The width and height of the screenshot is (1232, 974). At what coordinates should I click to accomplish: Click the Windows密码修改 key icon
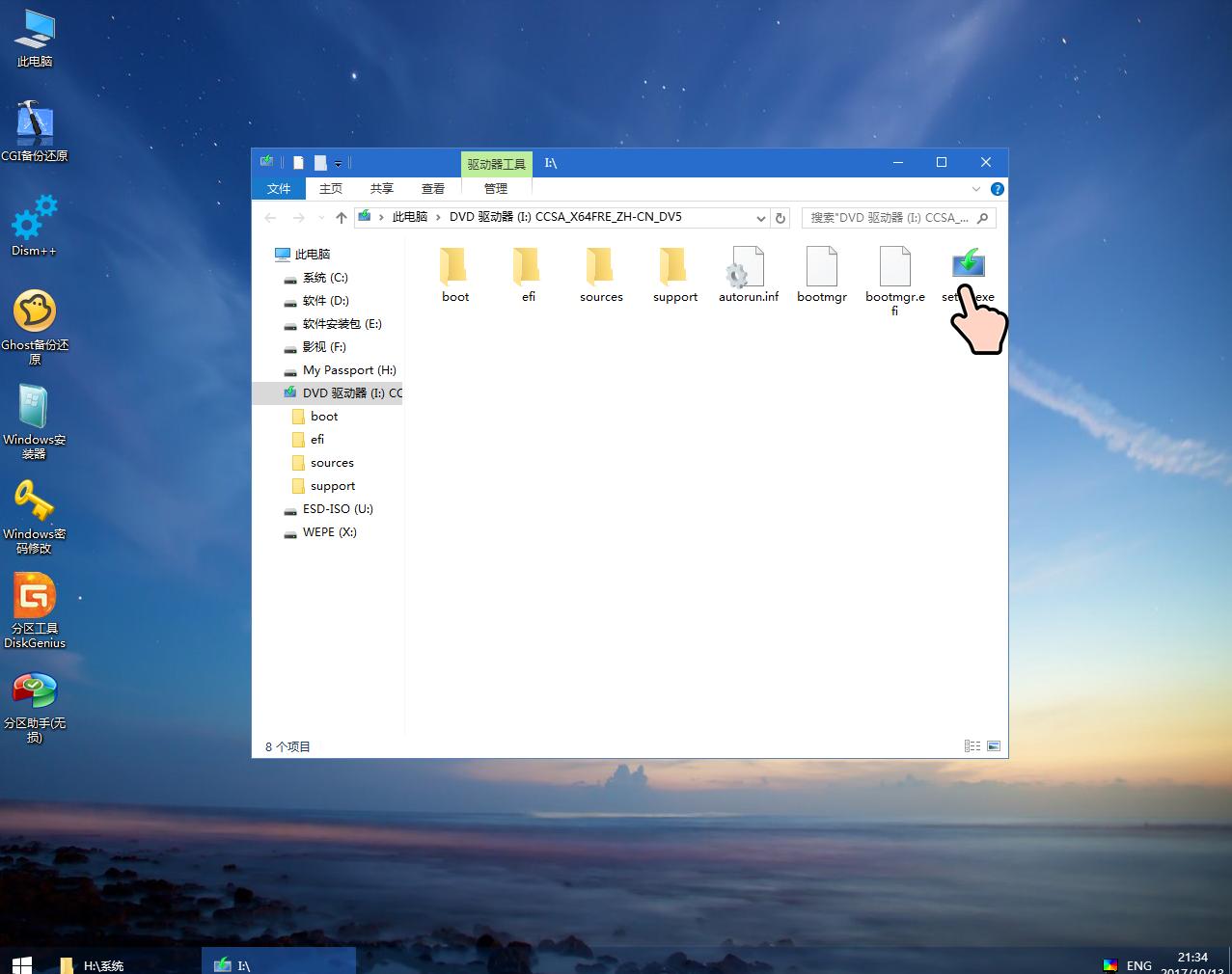34,503
